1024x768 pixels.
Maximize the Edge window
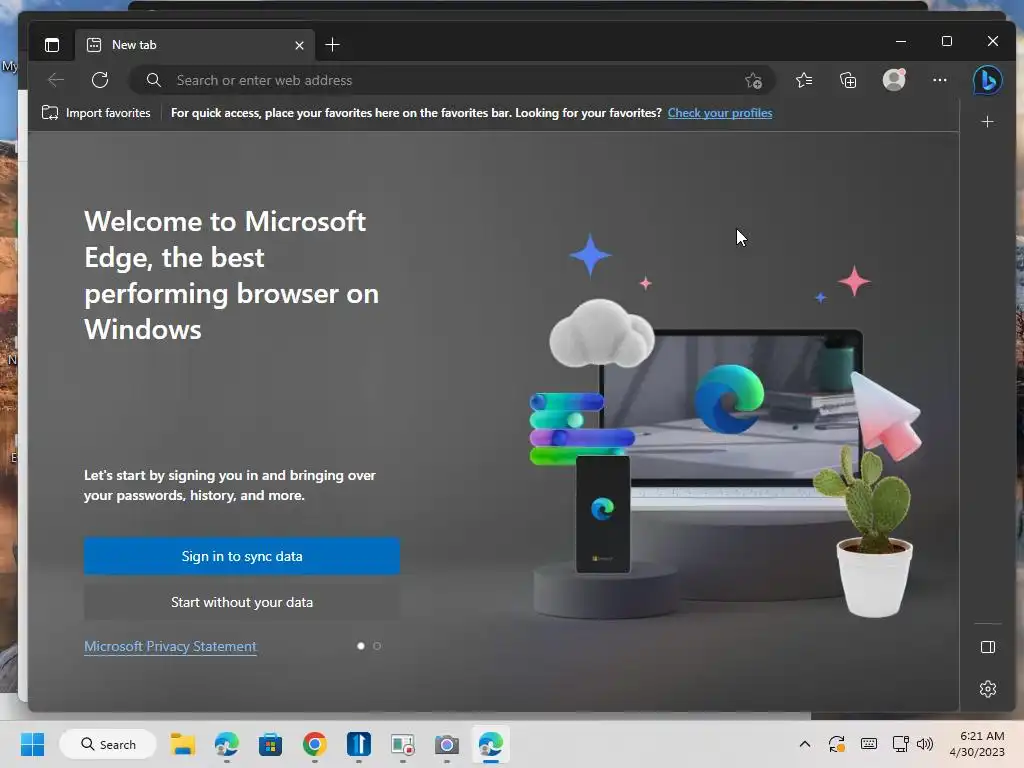947,41
